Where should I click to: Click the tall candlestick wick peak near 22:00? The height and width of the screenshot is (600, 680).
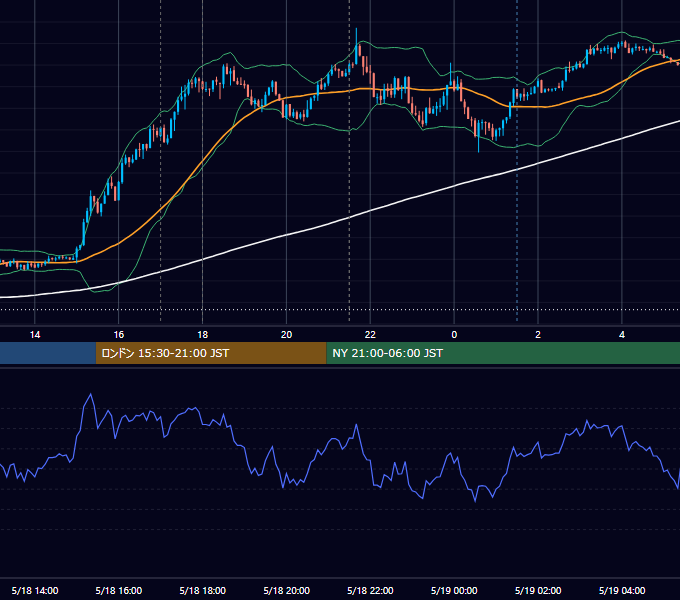(x=356, y=29)
